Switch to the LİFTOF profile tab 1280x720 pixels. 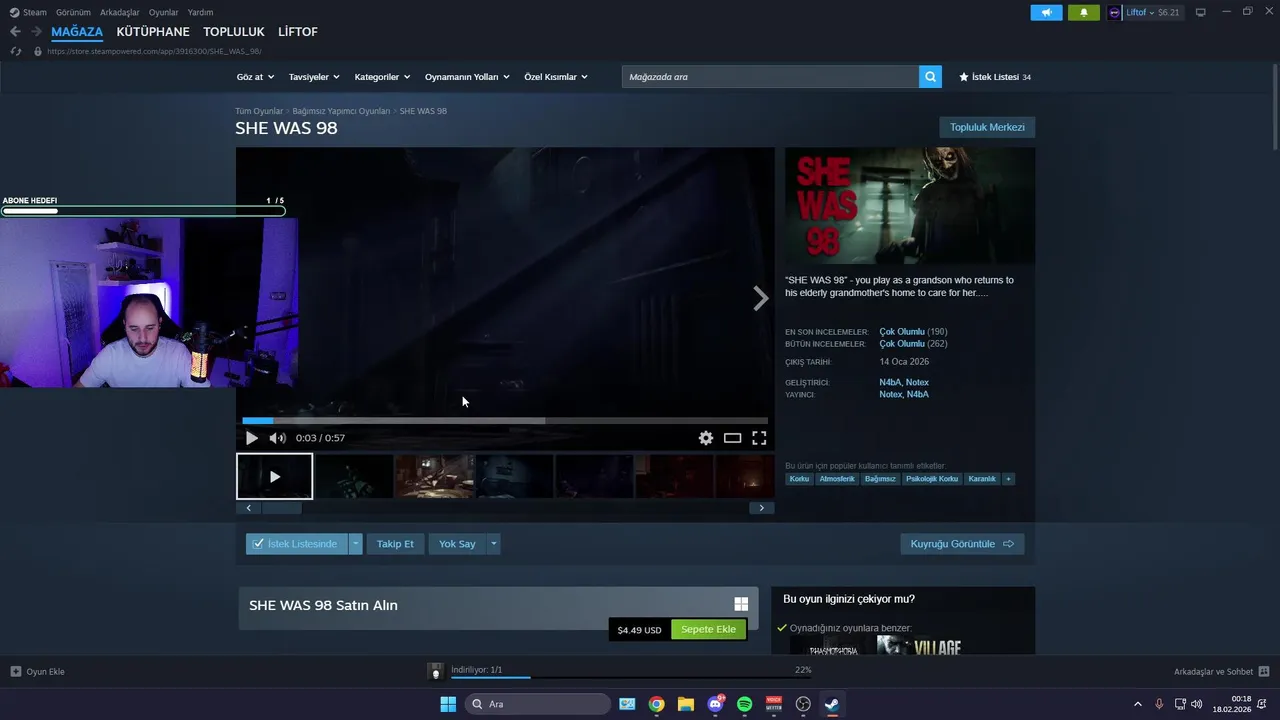[298, 32]
